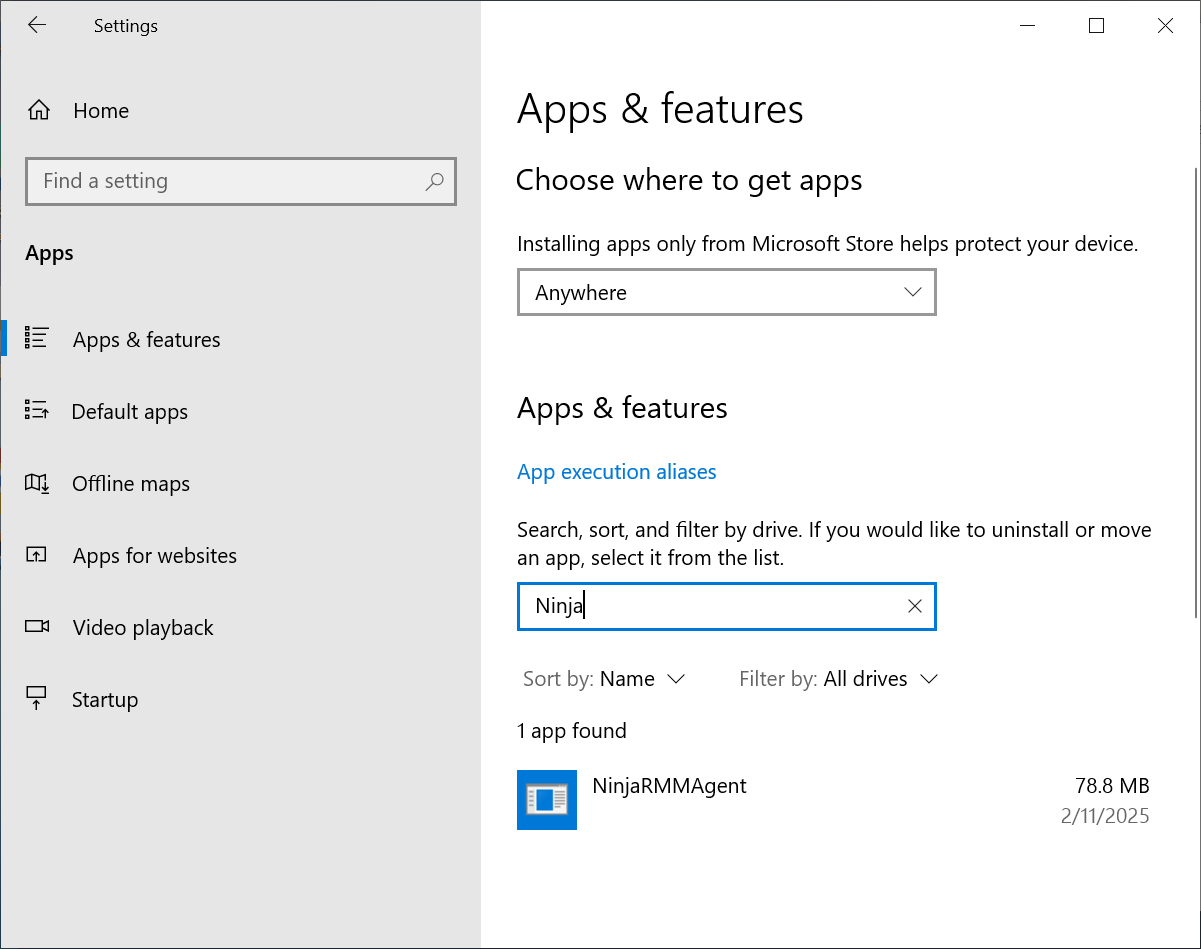Click the Video playback camera icon
Screen dimensions: 1201x949
tap(37, 627)
